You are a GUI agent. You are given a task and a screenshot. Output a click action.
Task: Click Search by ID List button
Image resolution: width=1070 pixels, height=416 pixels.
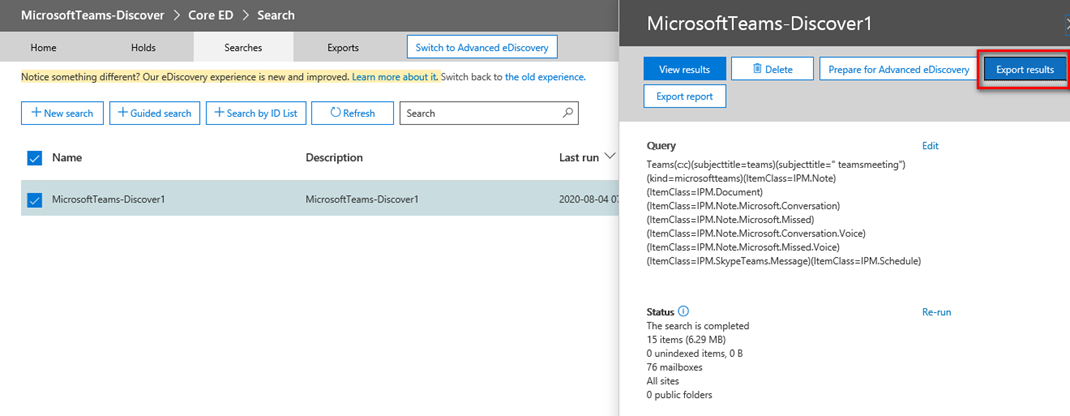tap(256, 113)
